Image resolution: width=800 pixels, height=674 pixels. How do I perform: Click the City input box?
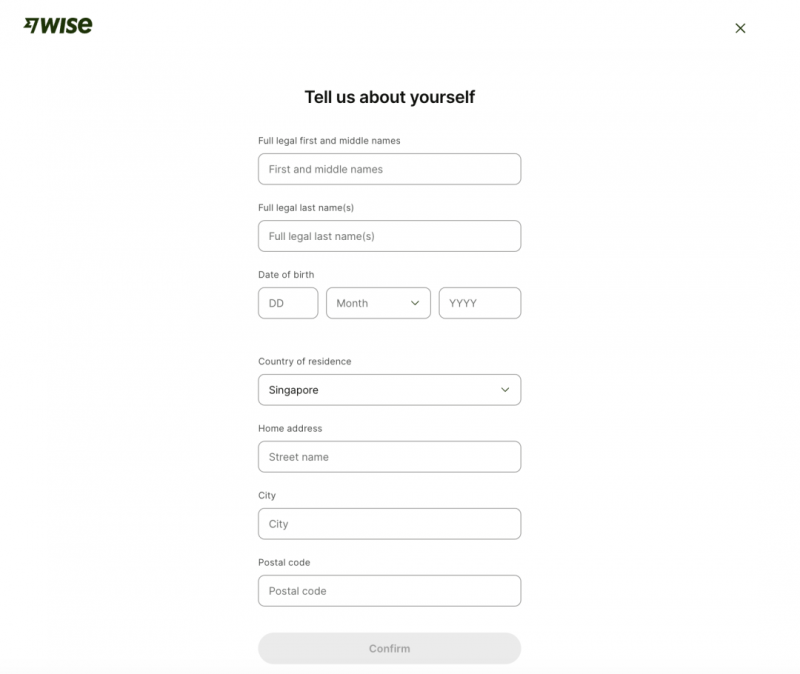click(x=389, y=524)
